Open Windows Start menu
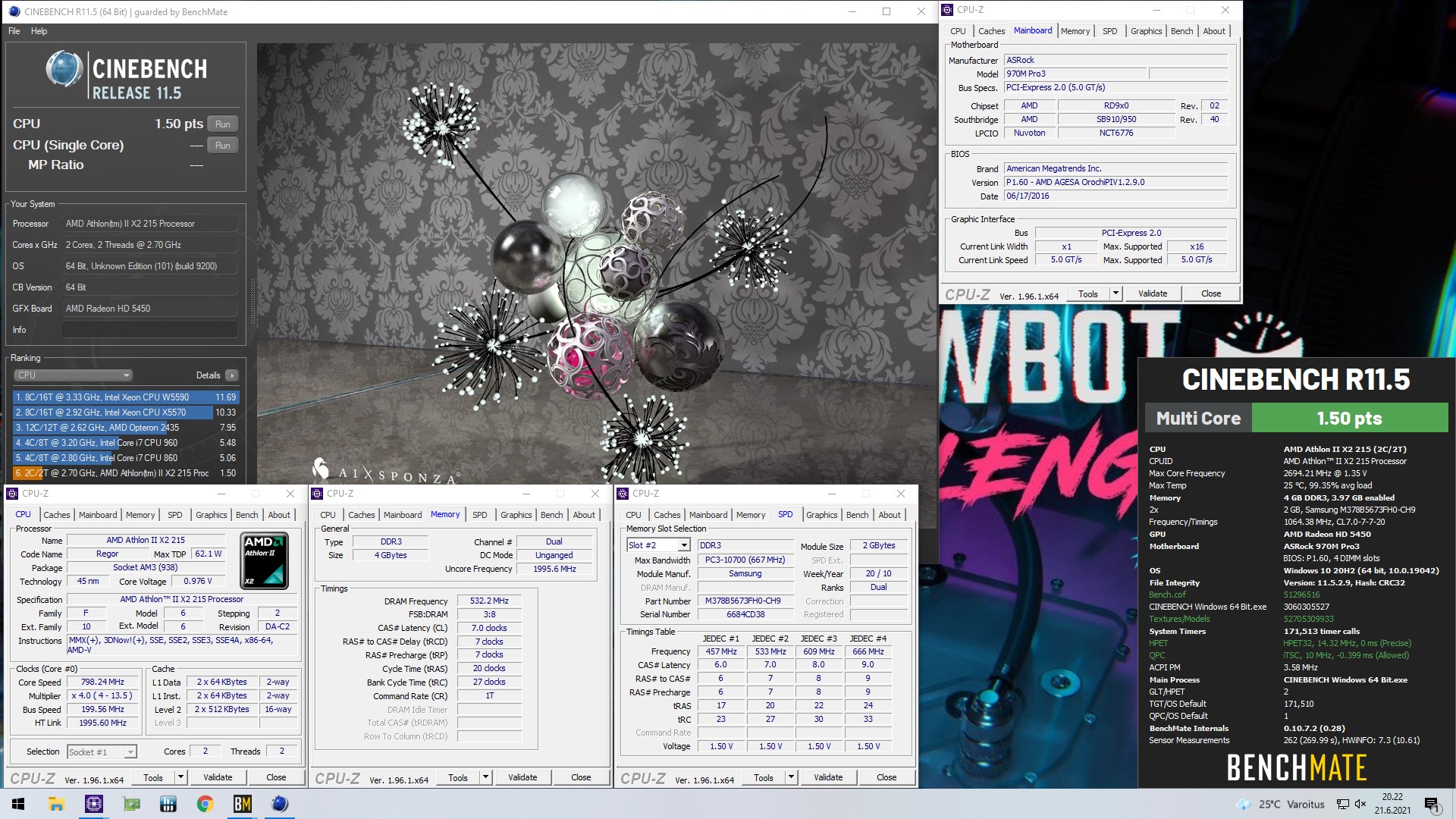Screen dimensions: 1456x819 point(18,804)
